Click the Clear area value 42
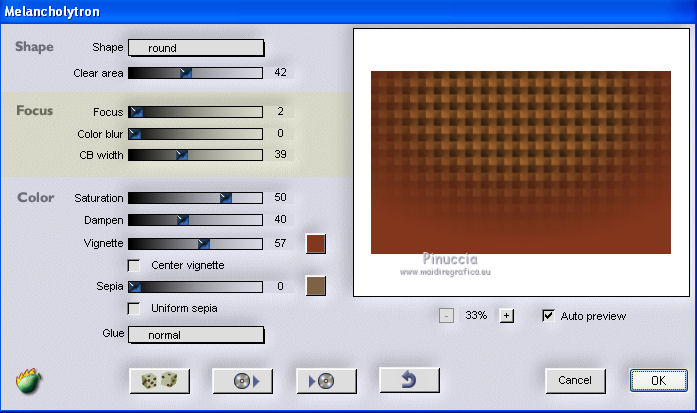Viewport: 697px width, 413px height. pyautogui.click(x=280, y=72)
